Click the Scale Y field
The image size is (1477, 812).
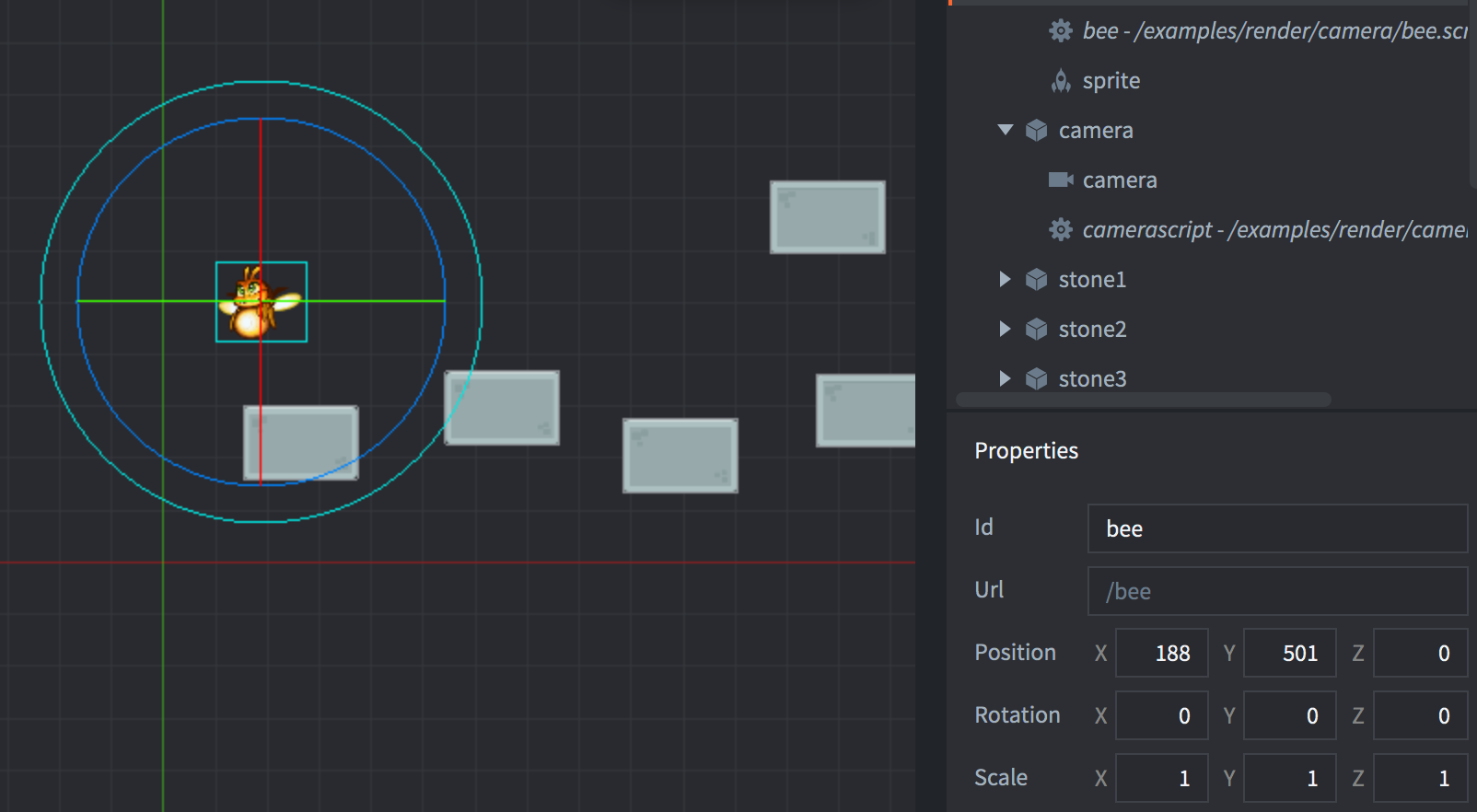[1289, 778]
